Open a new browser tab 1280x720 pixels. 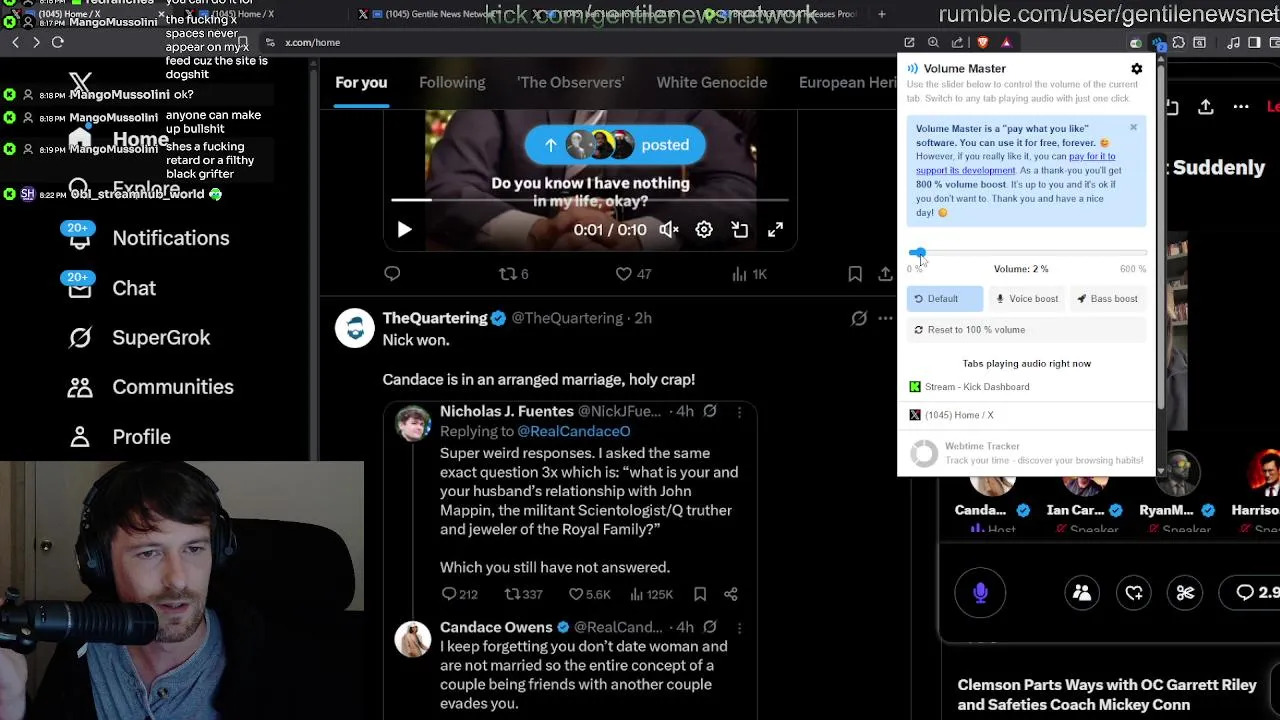[881, 14]
